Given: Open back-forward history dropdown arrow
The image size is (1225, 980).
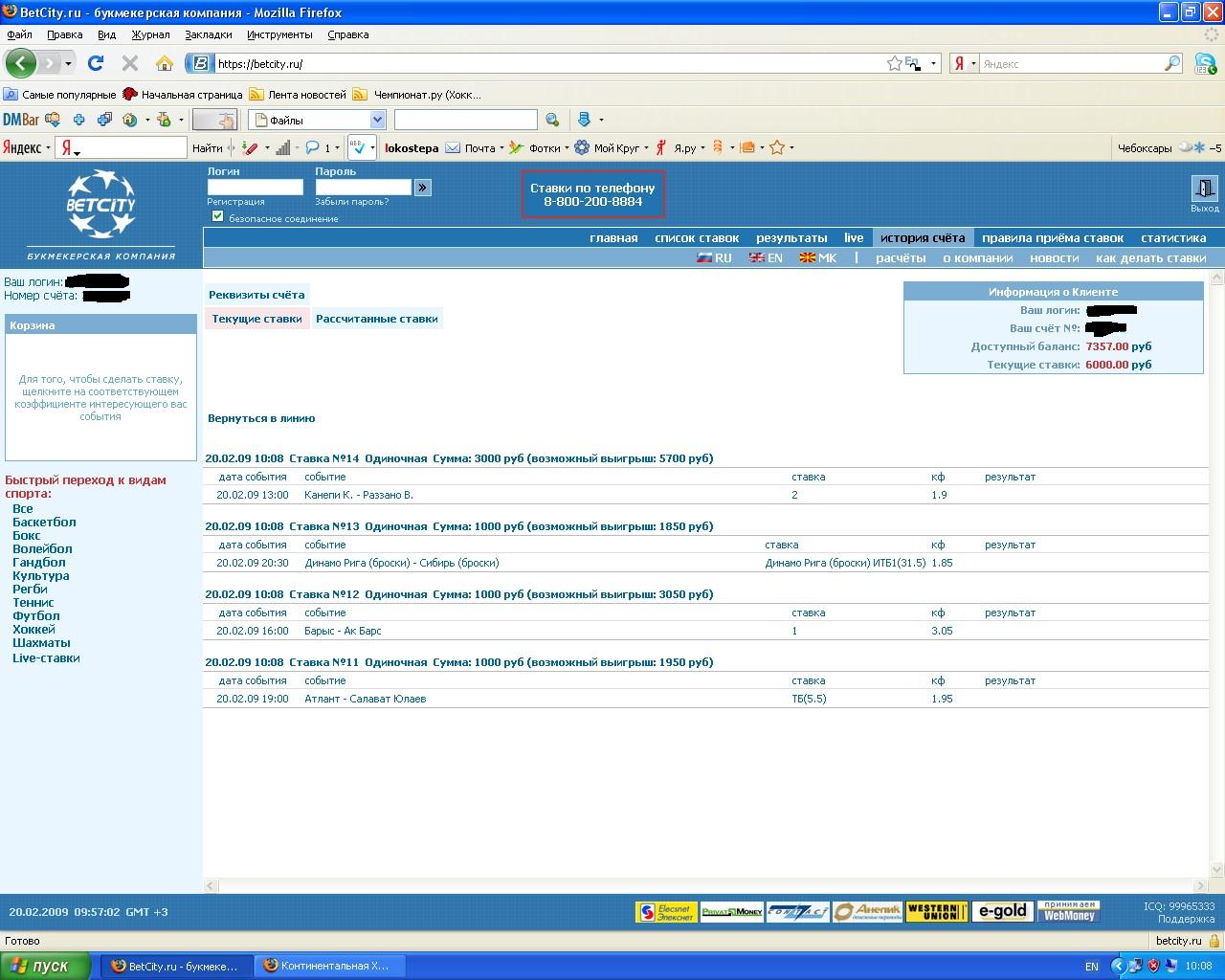Looking at the screenshot, I should 68,63.
